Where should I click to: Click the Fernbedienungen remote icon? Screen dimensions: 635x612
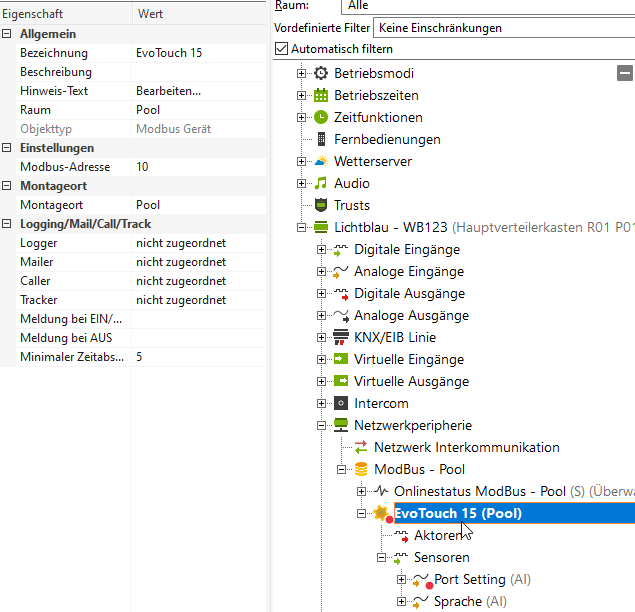click(x=321, y=139)
